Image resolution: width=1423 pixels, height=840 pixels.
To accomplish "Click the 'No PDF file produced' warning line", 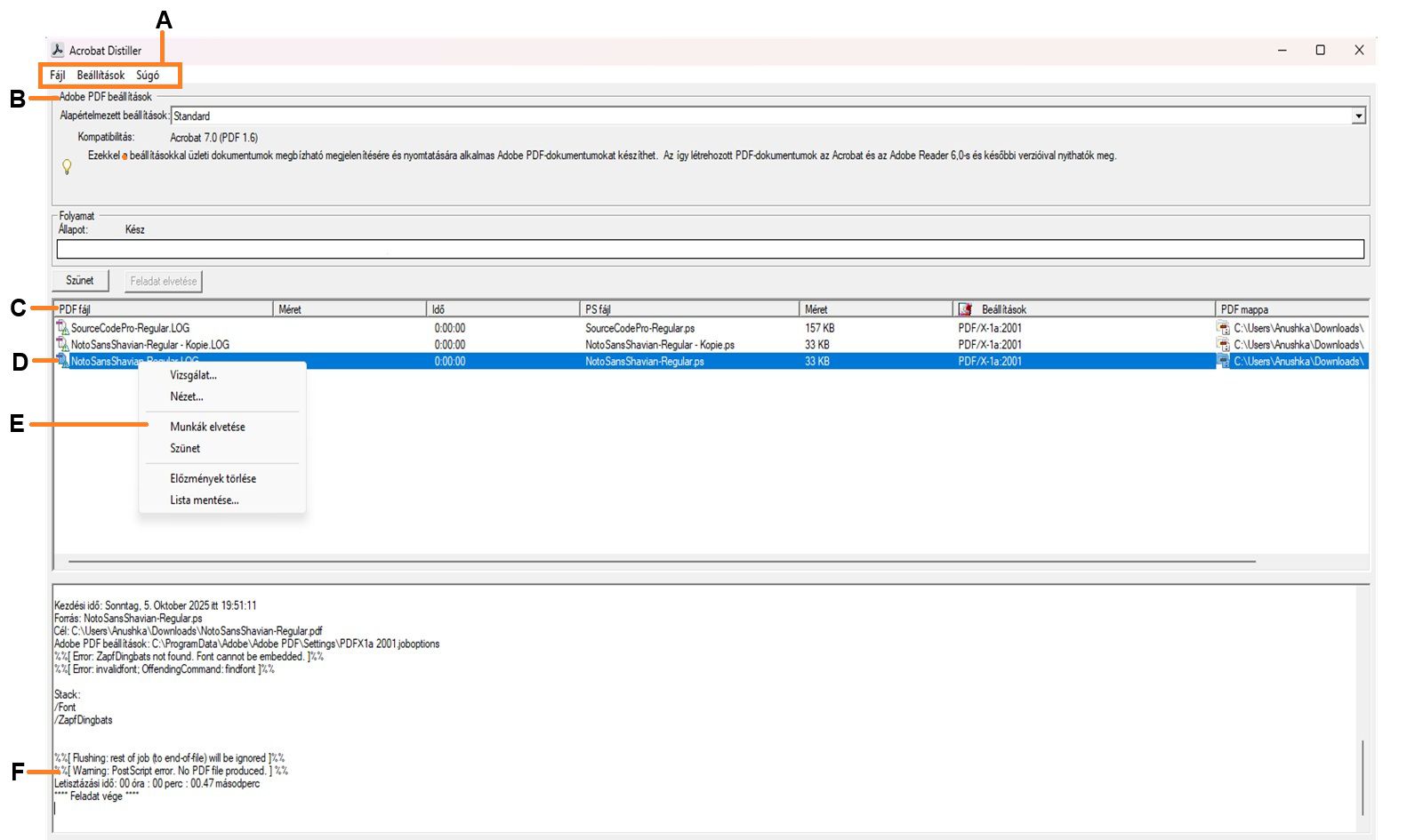I will click(x=171, y=771).
